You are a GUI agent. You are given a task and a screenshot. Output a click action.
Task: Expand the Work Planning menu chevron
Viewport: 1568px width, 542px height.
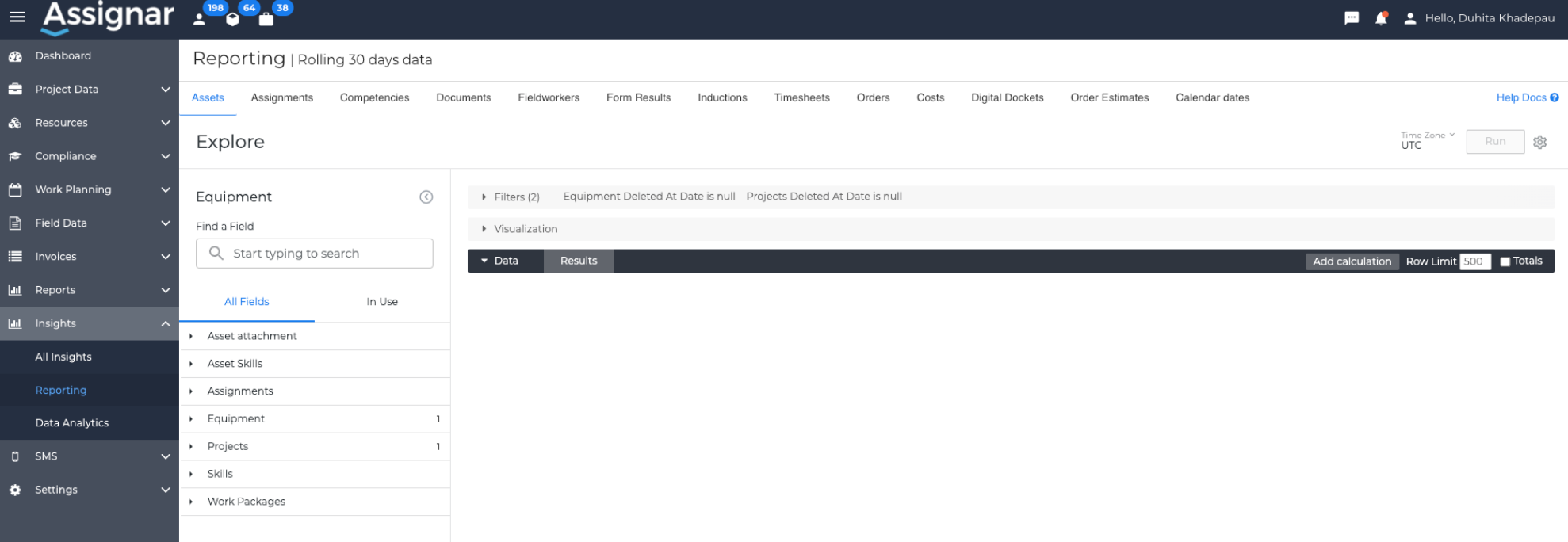(x=166, y=189)
